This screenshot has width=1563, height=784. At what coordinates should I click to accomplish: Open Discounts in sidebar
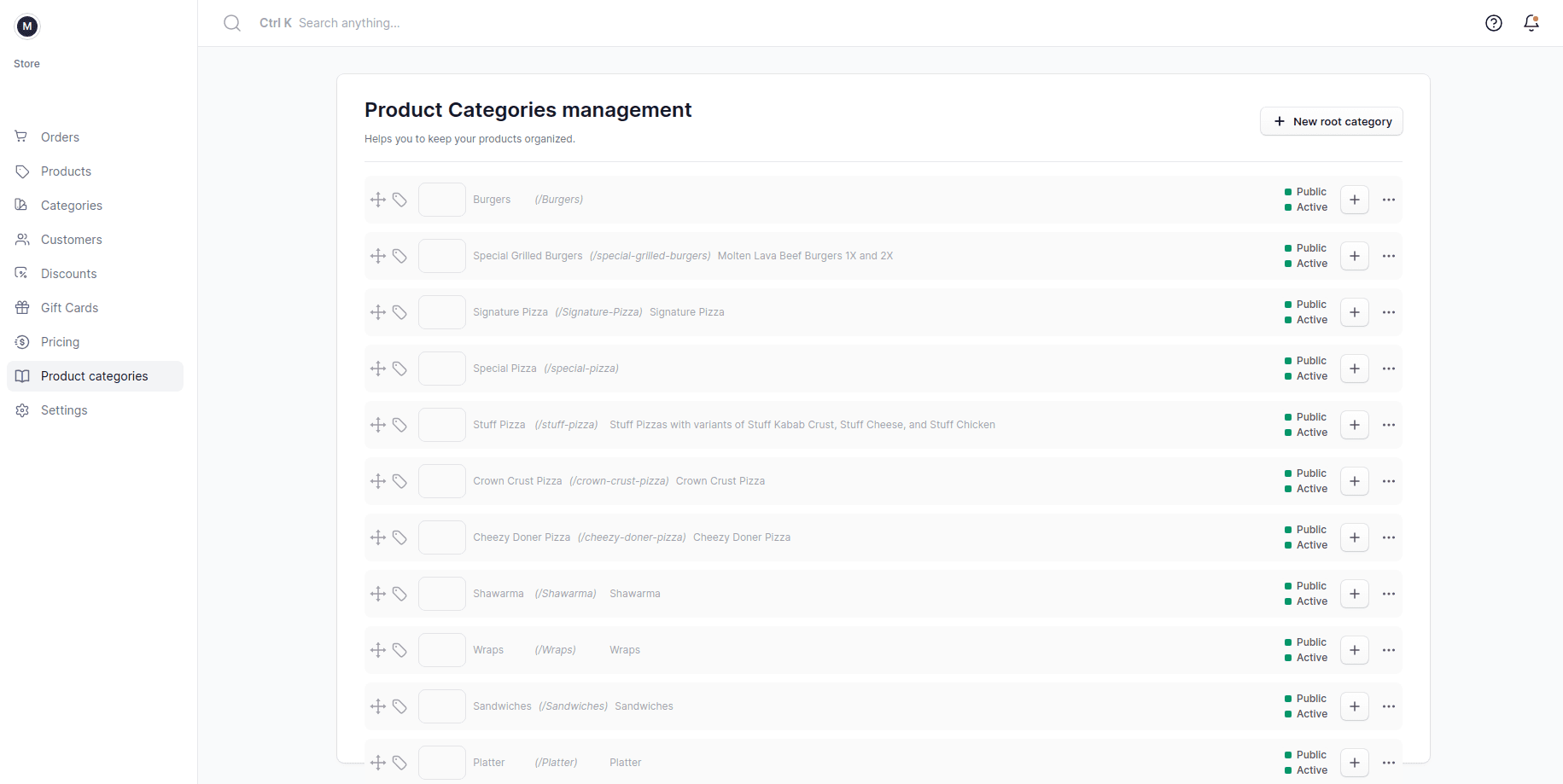pyautogui.click(x=95, y=274)
